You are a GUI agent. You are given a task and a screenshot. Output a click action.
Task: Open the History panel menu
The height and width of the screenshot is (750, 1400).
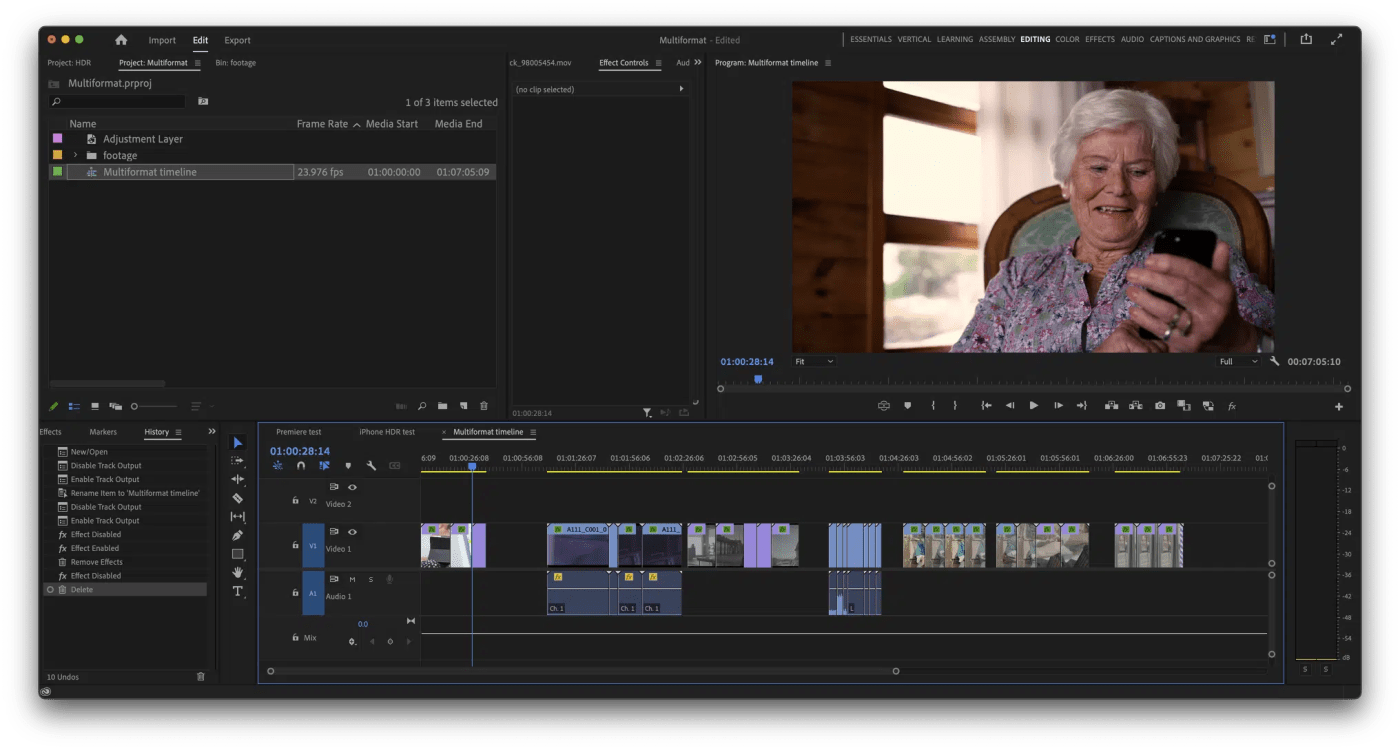(x=178, y=432)
